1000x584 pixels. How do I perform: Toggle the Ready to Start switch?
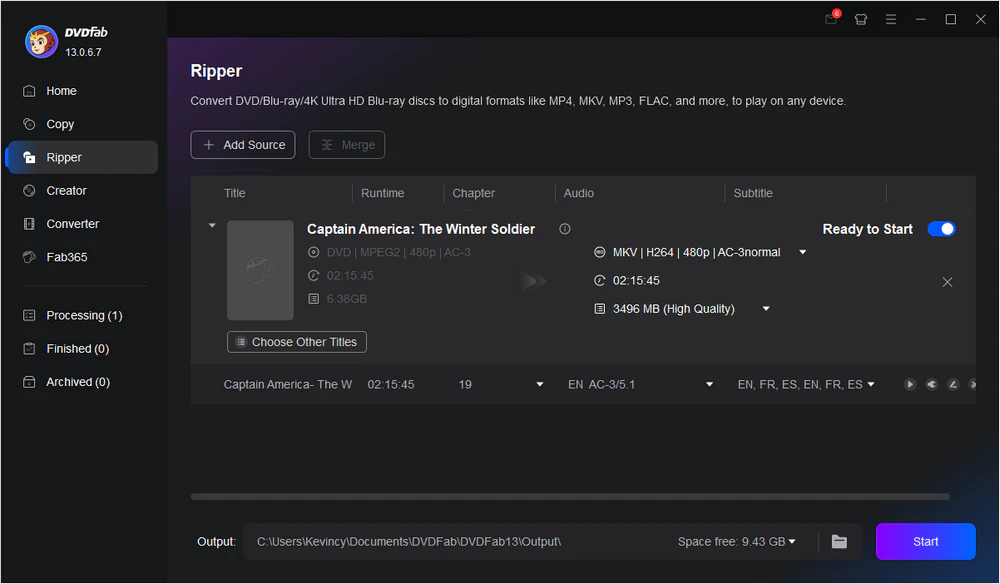tap(941, 229)
